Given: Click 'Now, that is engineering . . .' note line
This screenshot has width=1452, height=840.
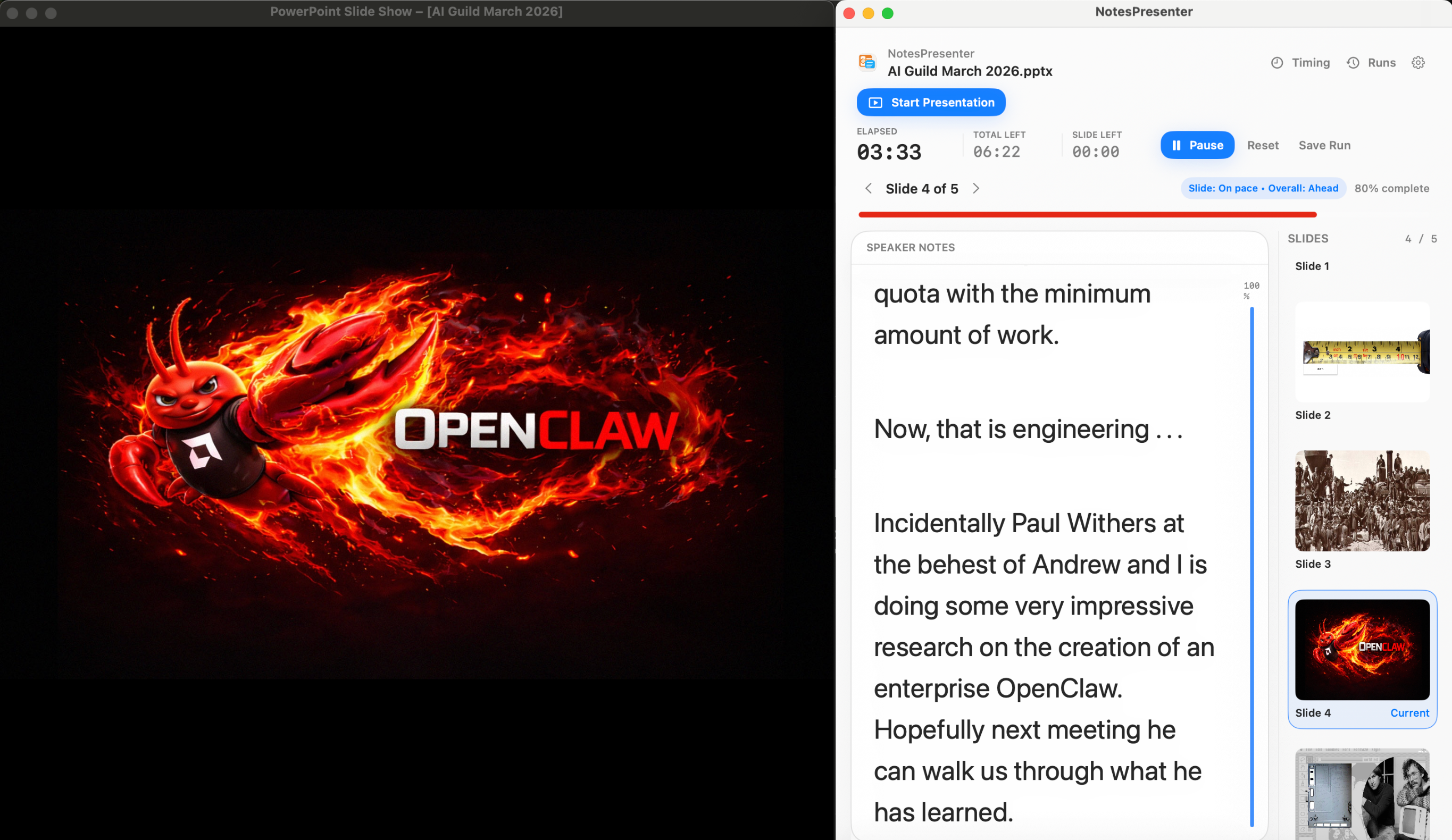Looking at the screenshot, I should tap(1029, 429).
